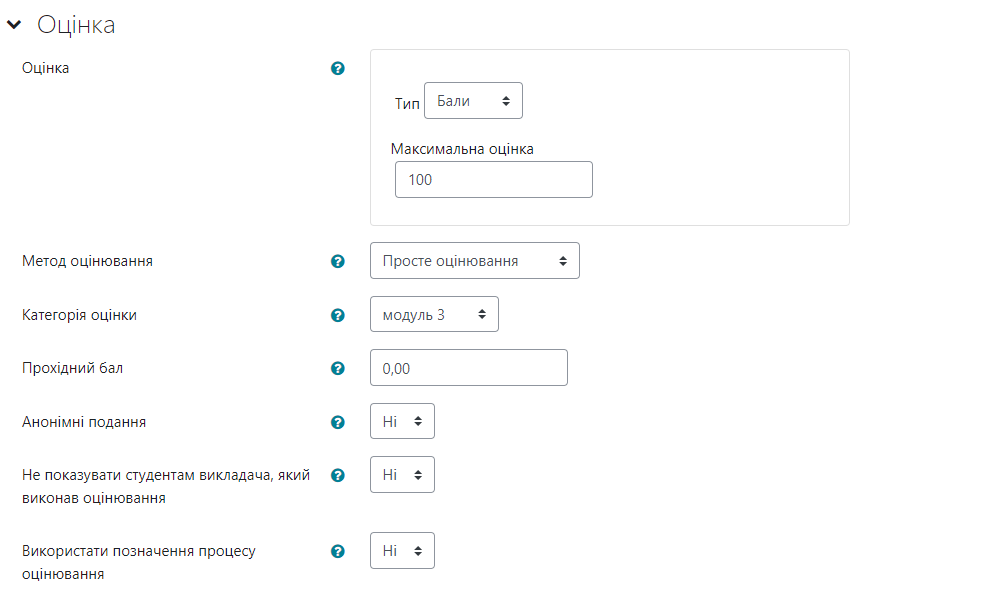
Task: Click the Оцінка section heading
Action: tap(76, 25)
